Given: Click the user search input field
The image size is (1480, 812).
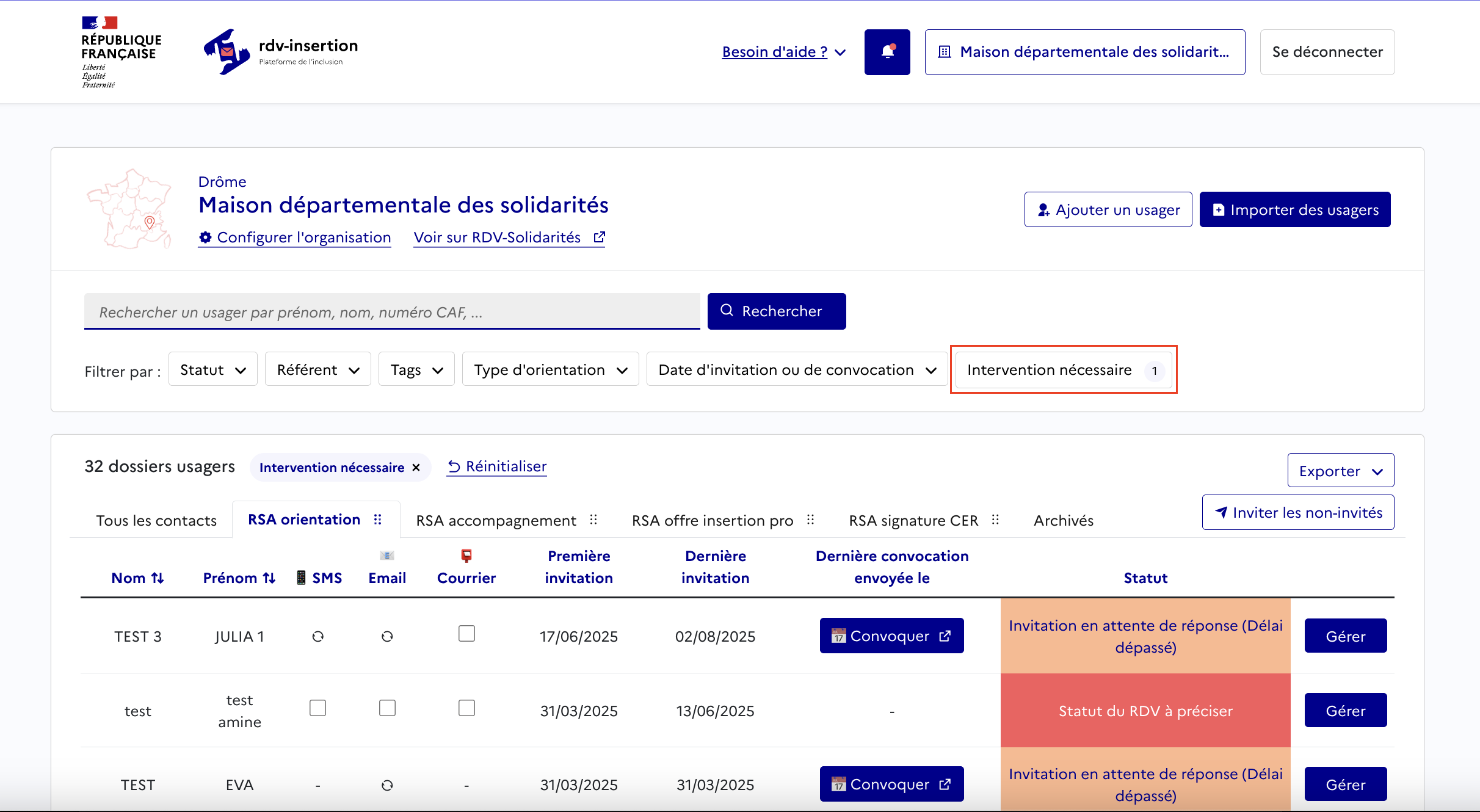Looking at the screenshot, I should click(x=391, y=312).
